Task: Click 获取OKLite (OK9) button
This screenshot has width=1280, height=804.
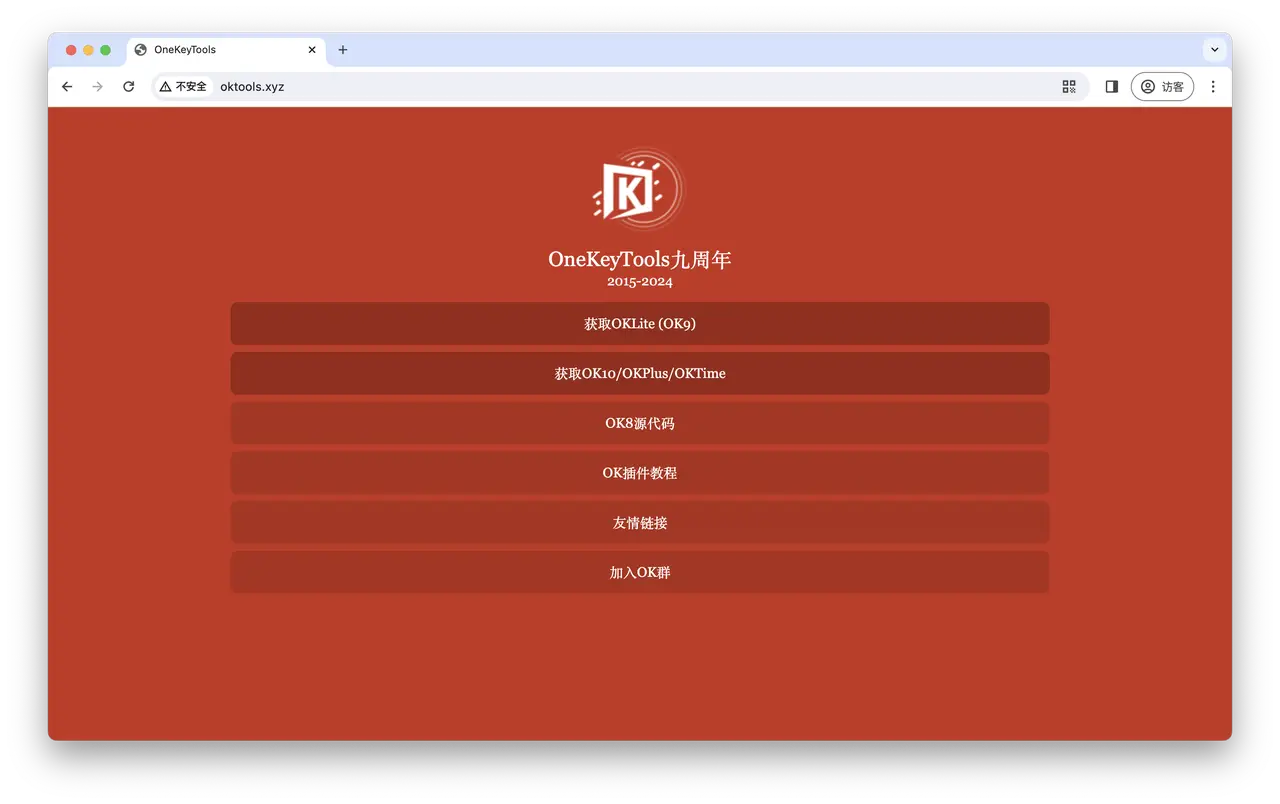Action: (x=640, y=324)
